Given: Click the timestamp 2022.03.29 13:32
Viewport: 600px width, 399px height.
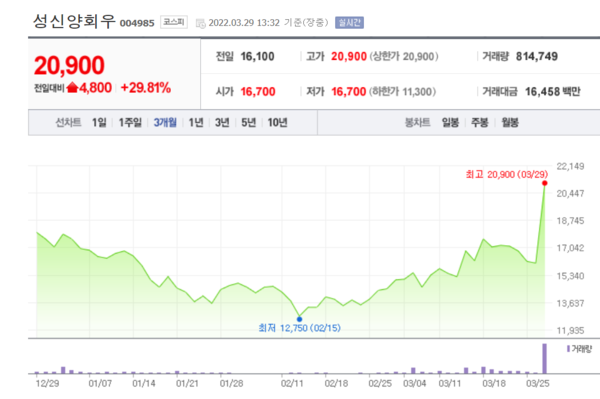Looking at the screenshot, I should point(244,23).
